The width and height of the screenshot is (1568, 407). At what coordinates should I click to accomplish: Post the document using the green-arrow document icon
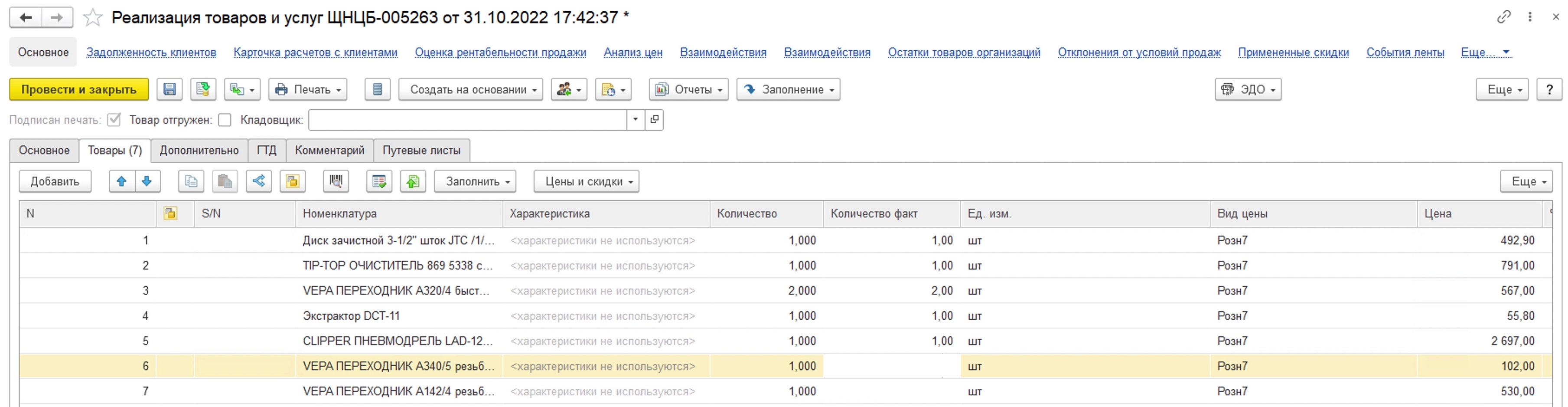(203, 89)
